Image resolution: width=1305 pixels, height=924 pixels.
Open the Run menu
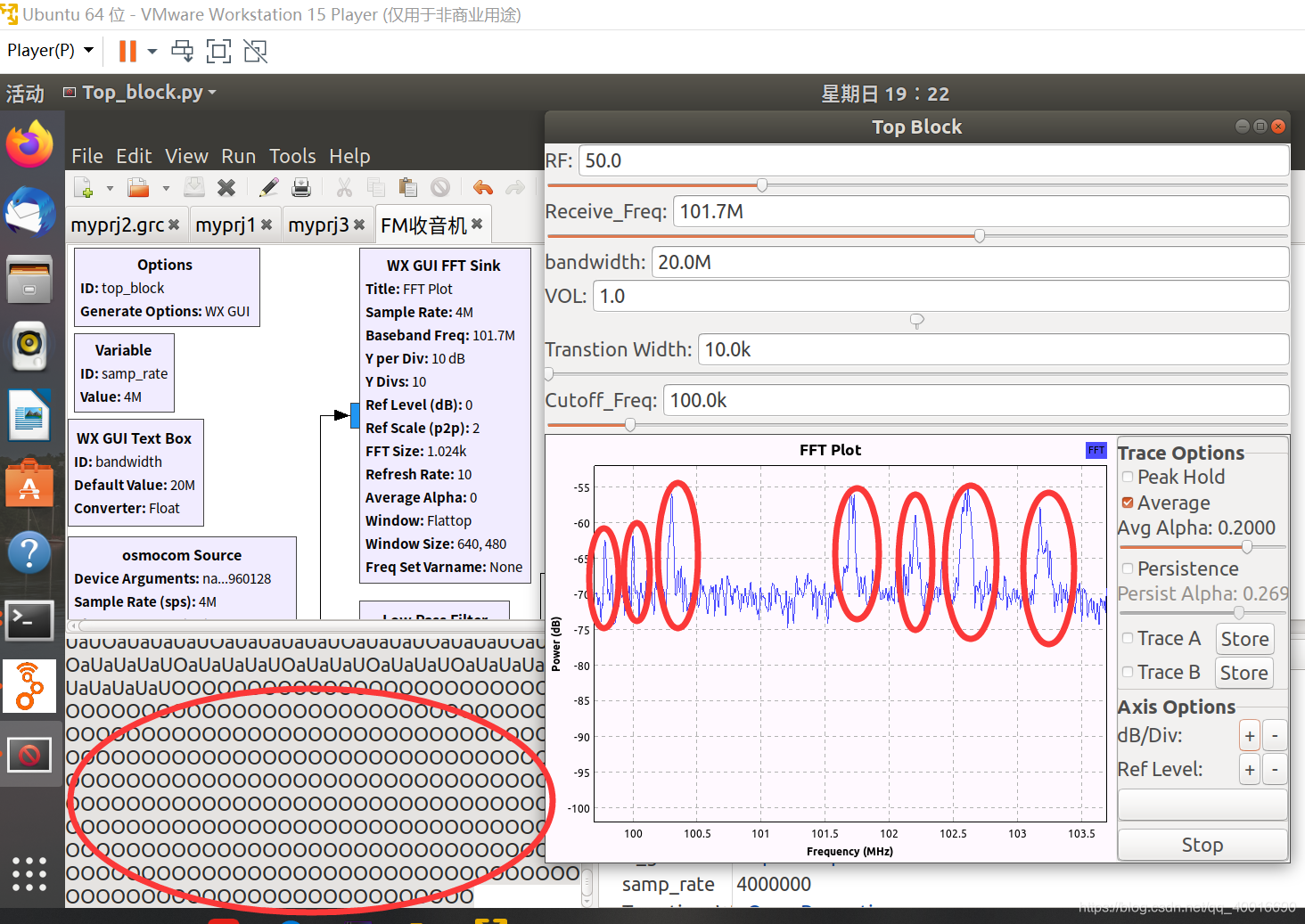(x=239, y=156)
